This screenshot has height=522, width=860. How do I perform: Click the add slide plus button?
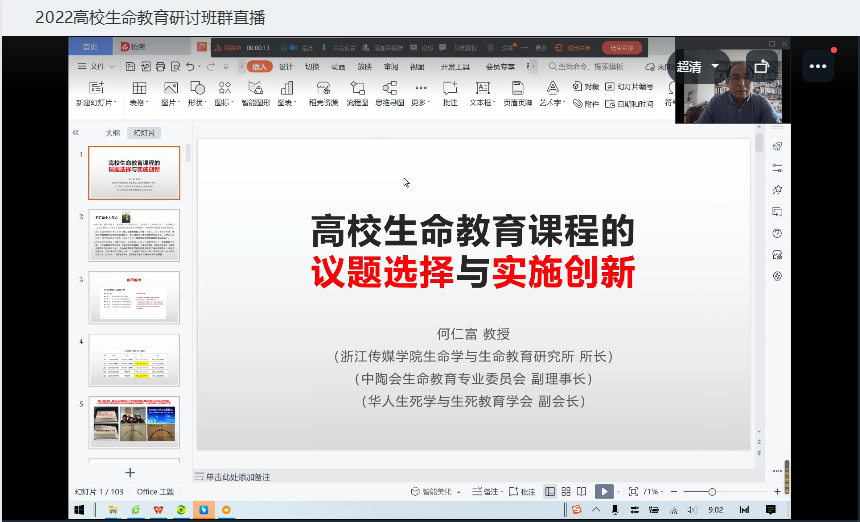129,472
